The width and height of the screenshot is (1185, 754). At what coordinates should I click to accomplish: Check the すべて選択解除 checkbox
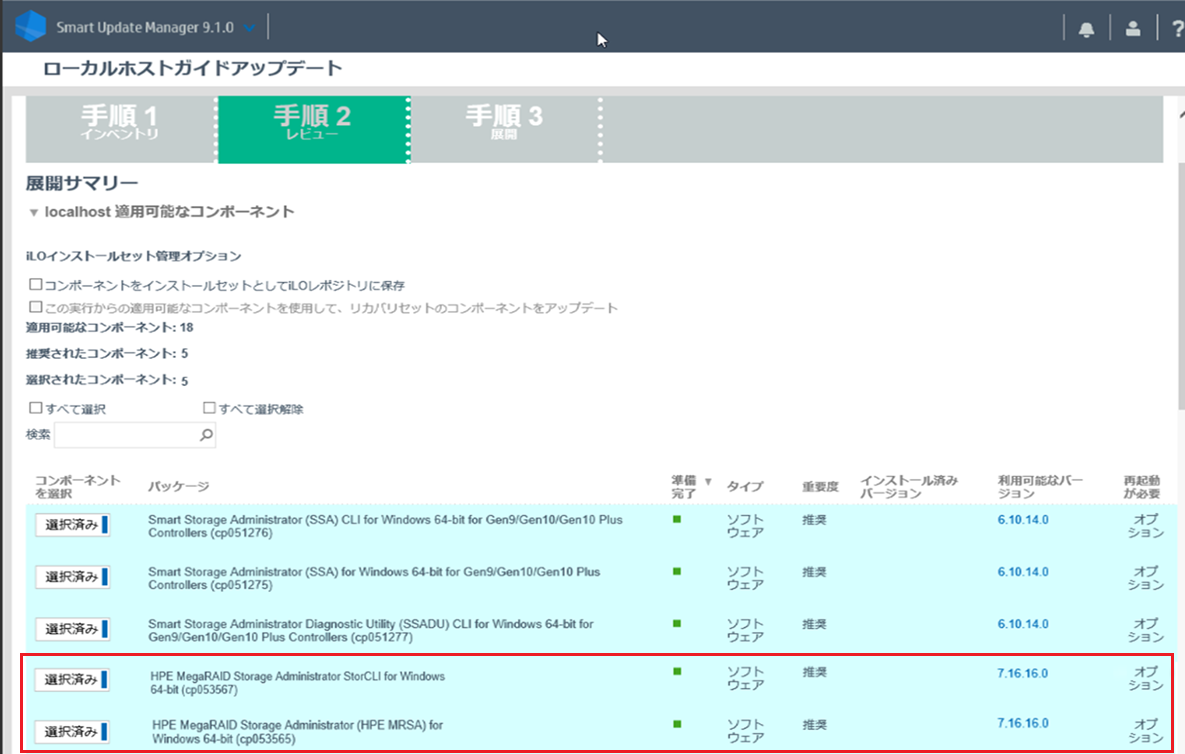point(209,408)
